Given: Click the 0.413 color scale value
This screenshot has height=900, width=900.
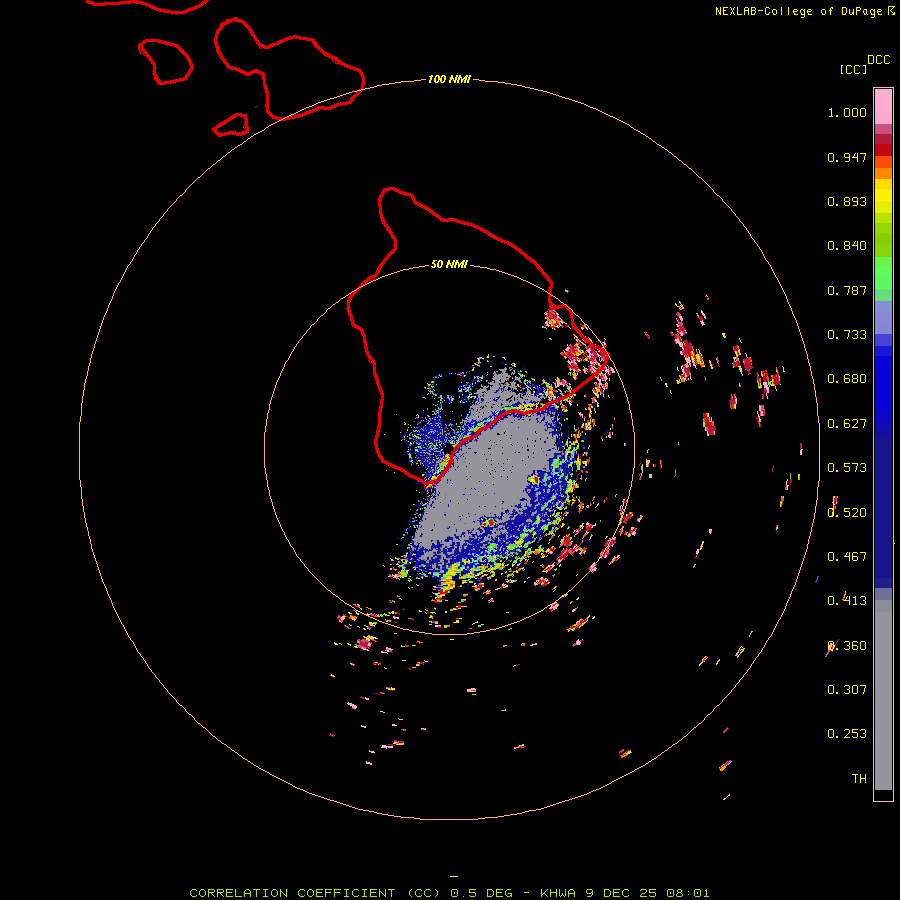Looking at the screenshot, I should click(x=847, y=601).
